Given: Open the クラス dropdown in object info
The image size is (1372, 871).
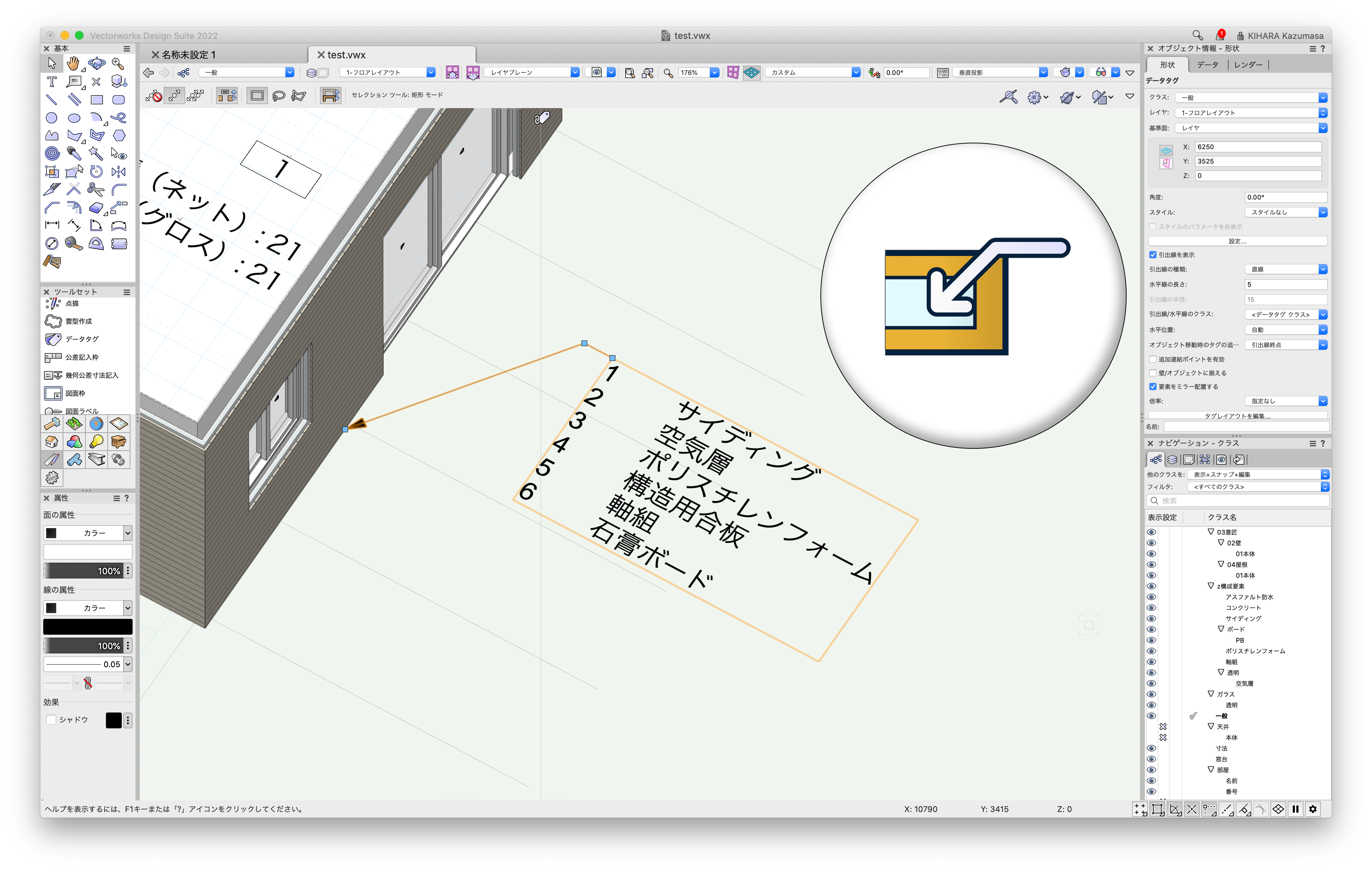Looking at the screenshot, I should point(1252,97).
